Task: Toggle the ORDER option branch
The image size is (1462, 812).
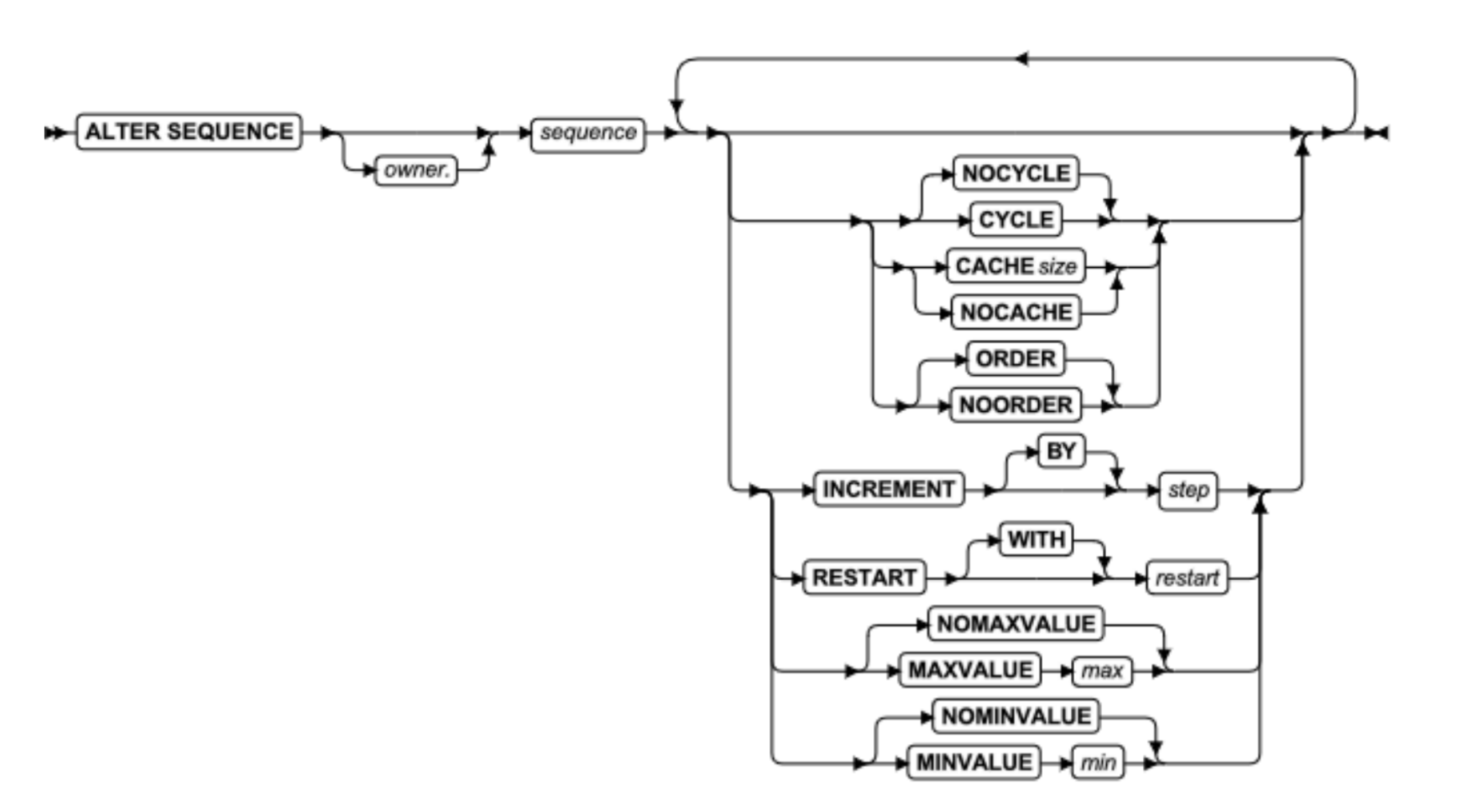Action: coord(1010,354)
